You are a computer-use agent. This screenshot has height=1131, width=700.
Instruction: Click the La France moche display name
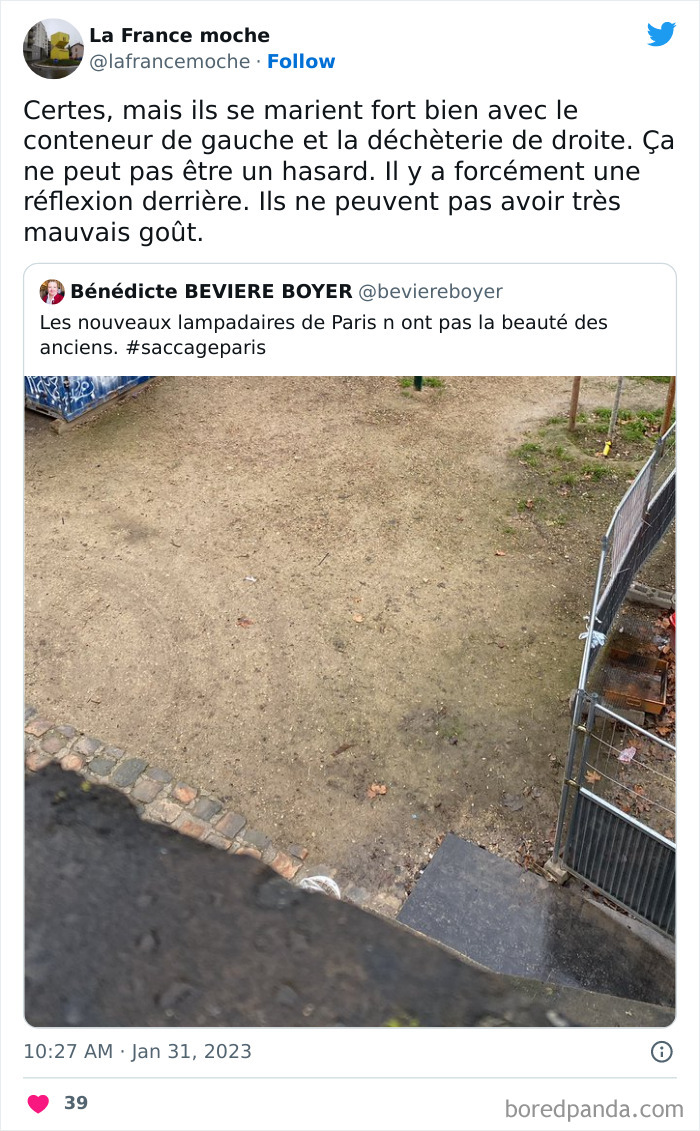[x=180, y=35]
